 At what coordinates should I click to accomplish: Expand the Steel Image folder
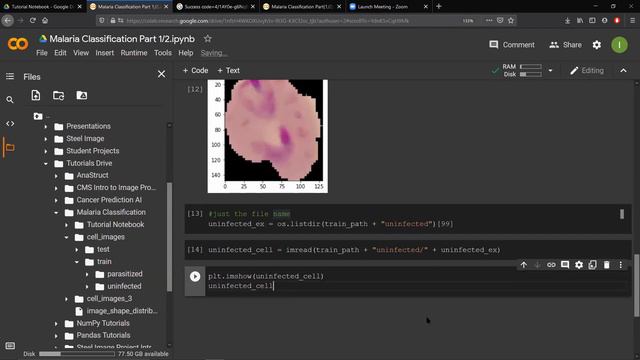click(46, 139)
